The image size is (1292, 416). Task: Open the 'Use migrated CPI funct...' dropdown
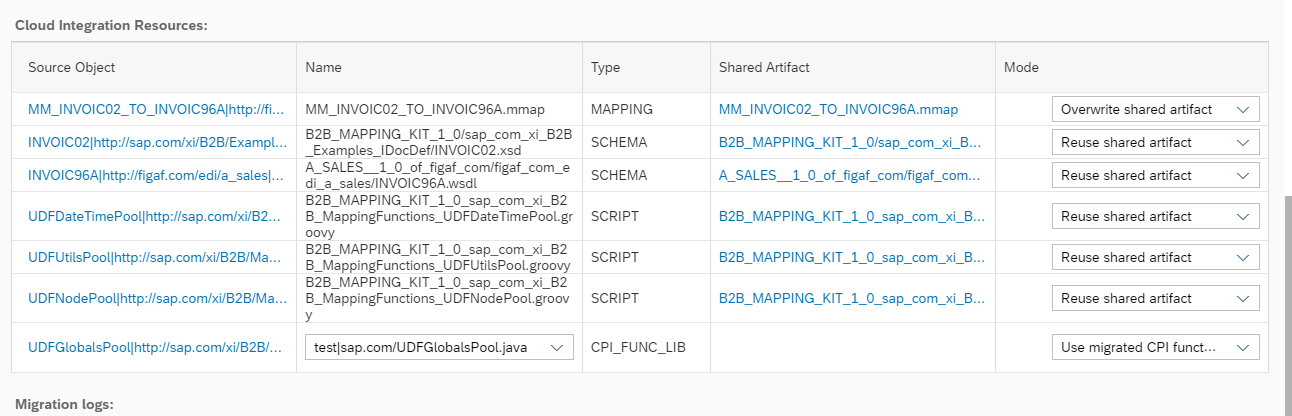coord(1155,347)
